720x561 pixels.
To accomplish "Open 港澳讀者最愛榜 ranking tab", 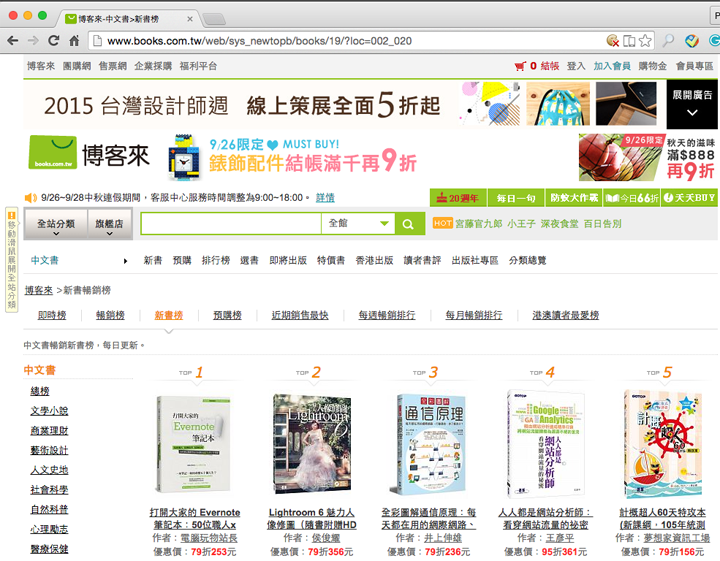I will coord(565,315).
